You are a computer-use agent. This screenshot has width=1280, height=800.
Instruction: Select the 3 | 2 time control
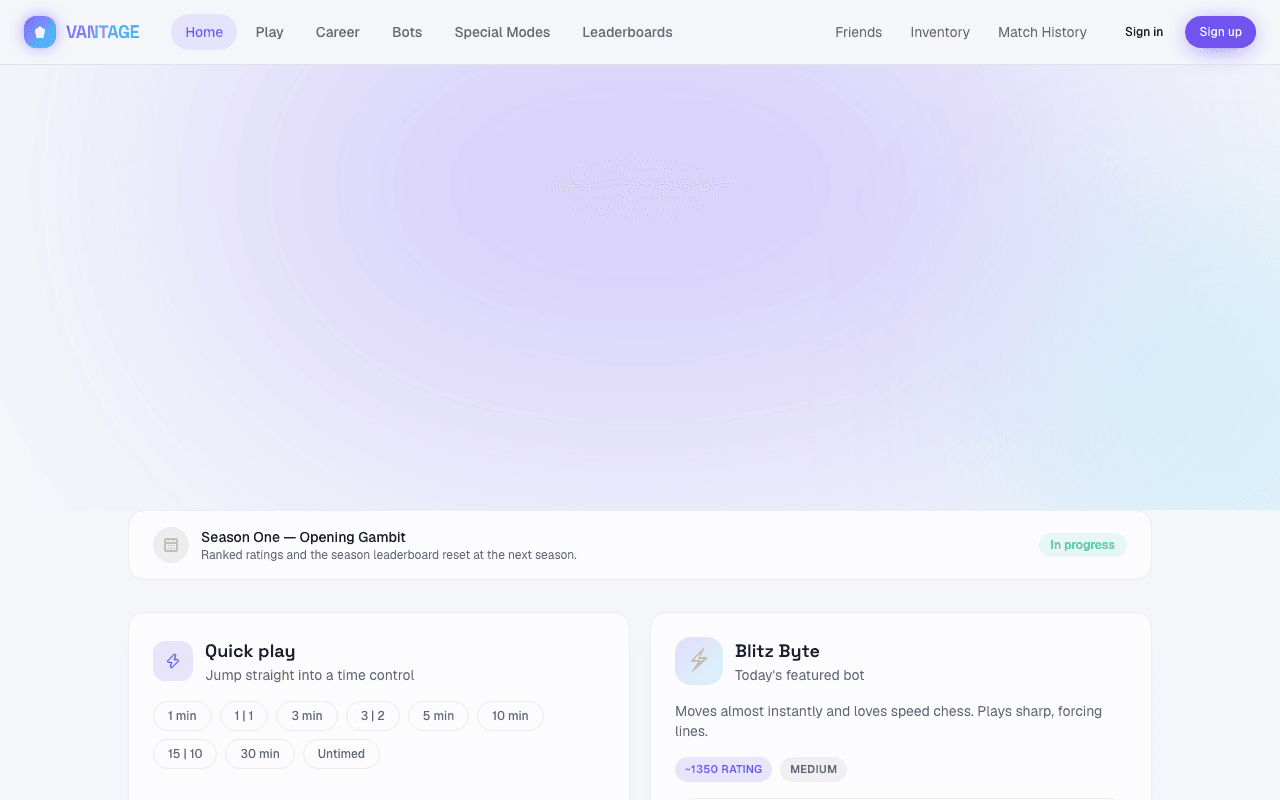373,716
